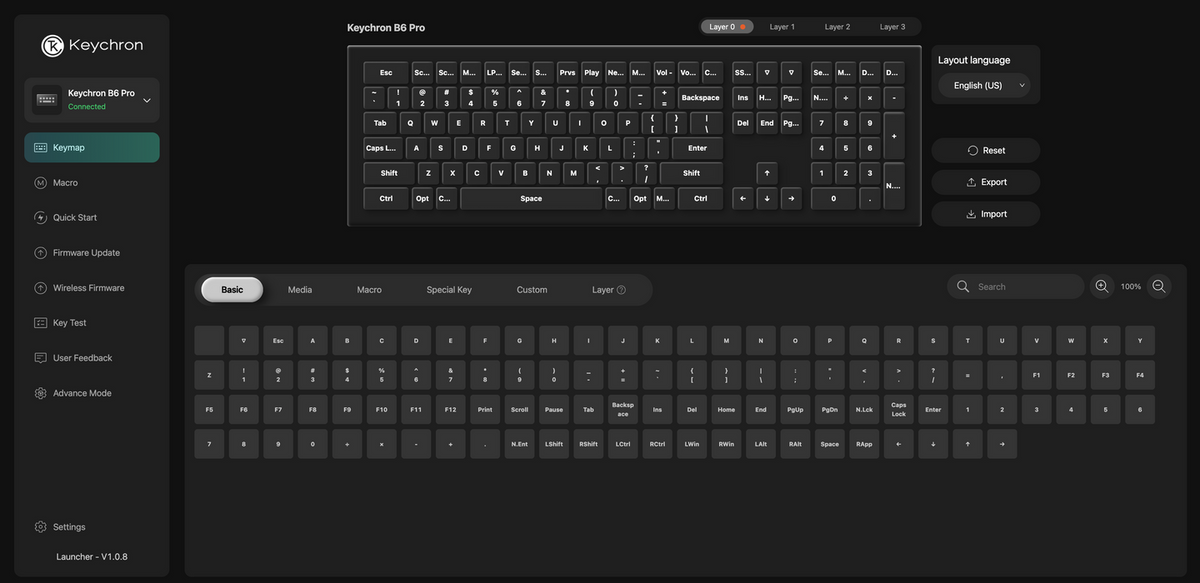The image size is (1200, 583).
Task: Select the Custom keycode tab
Action: 532,290
